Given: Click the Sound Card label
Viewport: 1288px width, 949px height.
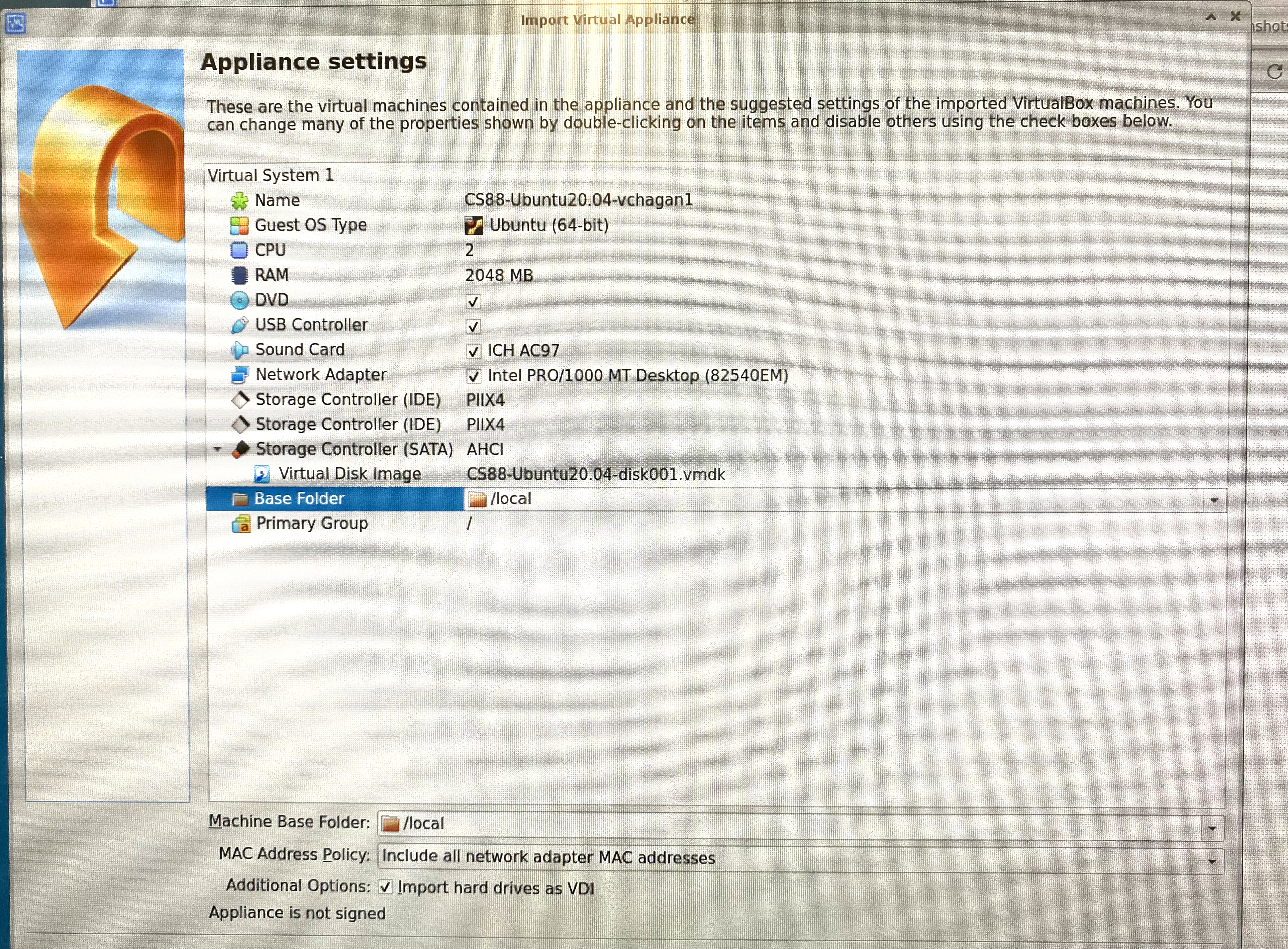Looking at the screenshot, I should pos(300,350).
